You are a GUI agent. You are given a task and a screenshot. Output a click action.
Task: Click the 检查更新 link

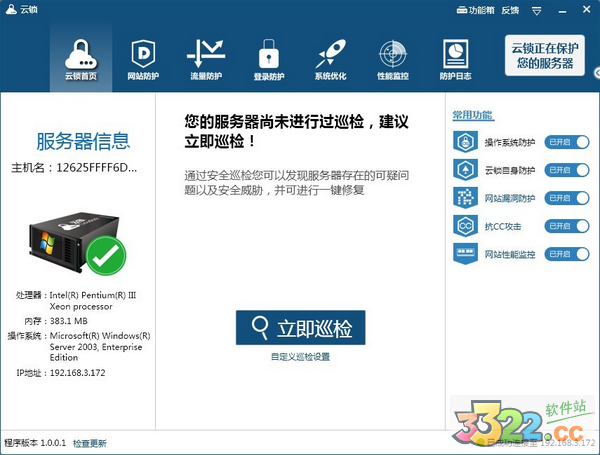tap(90, 443)
